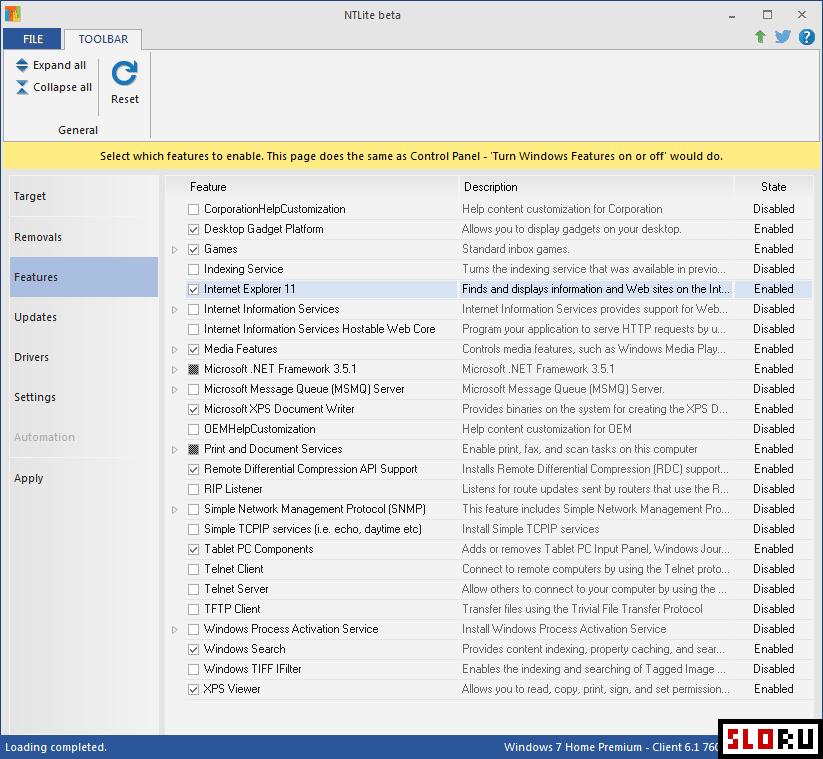
Task: Click Simple TCPIP services feature name
Action: (x=313, y=529)
